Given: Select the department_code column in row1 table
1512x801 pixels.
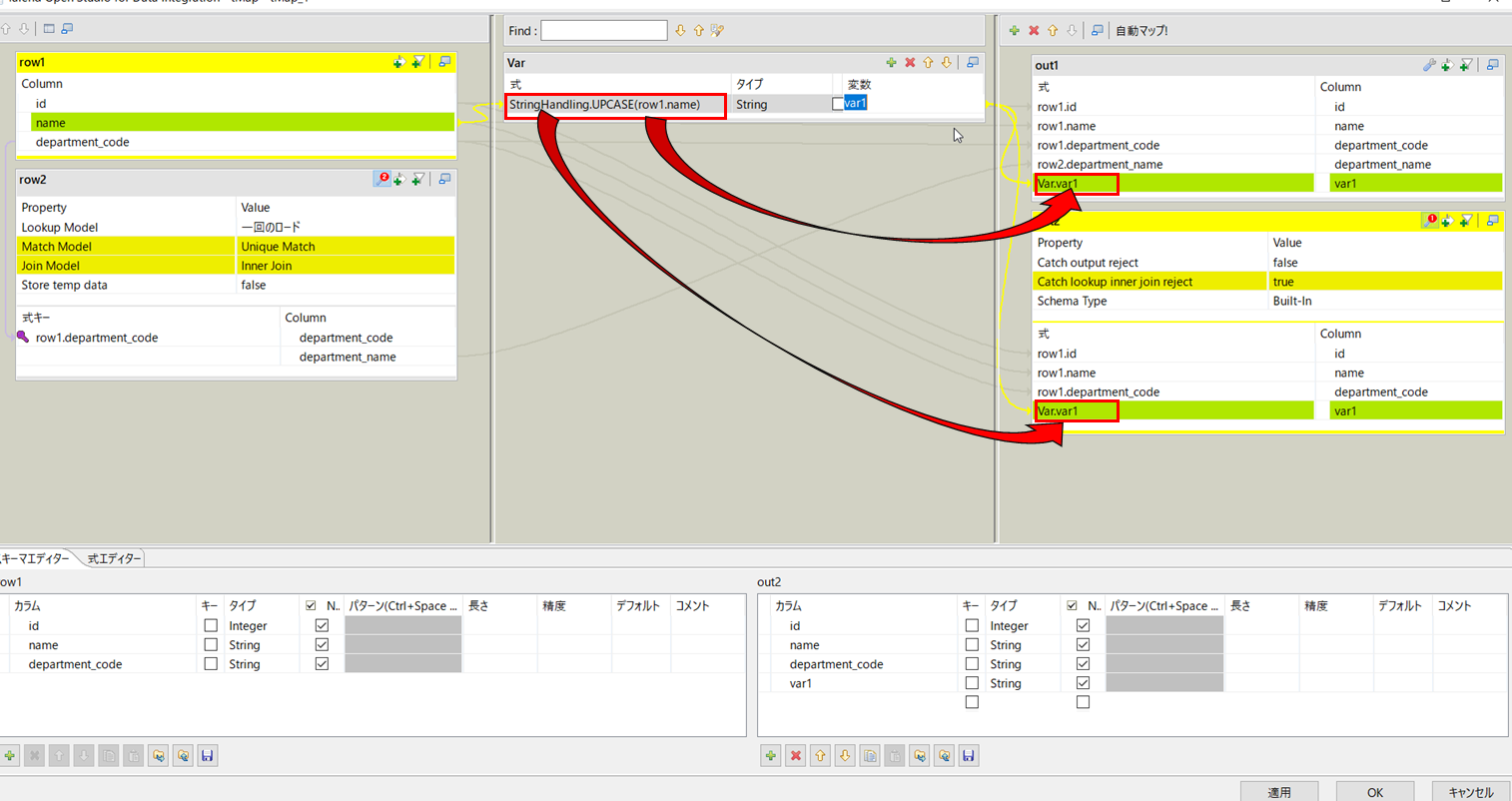Looking at the screenshot, I should tap(243, 142).
